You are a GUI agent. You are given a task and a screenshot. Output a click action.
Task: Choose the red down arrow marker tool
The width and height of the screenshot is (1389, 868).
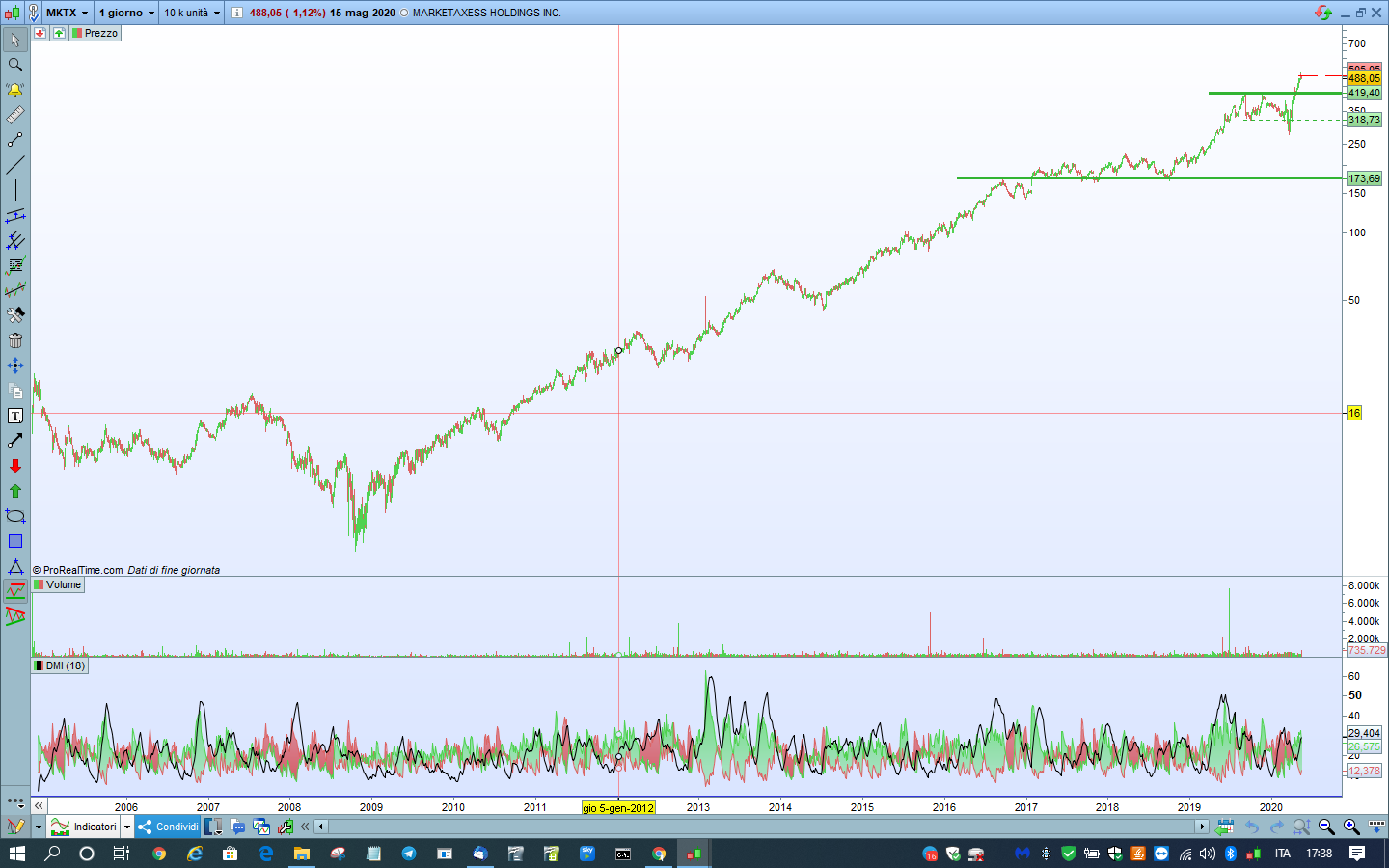[15, 466]
